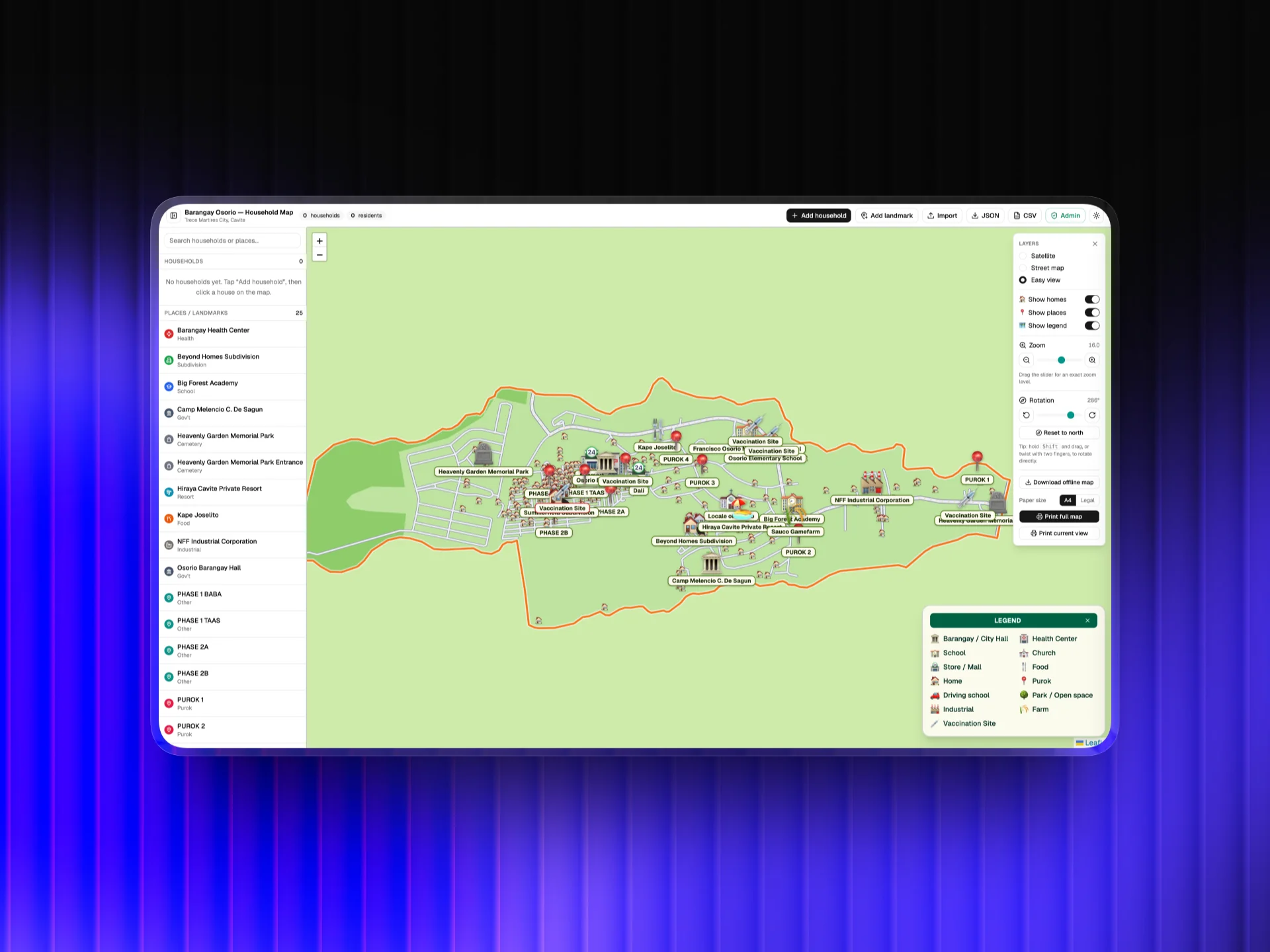1270x952 pixels.
Task: Open PUROK 1 list entry
Action: tap(232, 704)
